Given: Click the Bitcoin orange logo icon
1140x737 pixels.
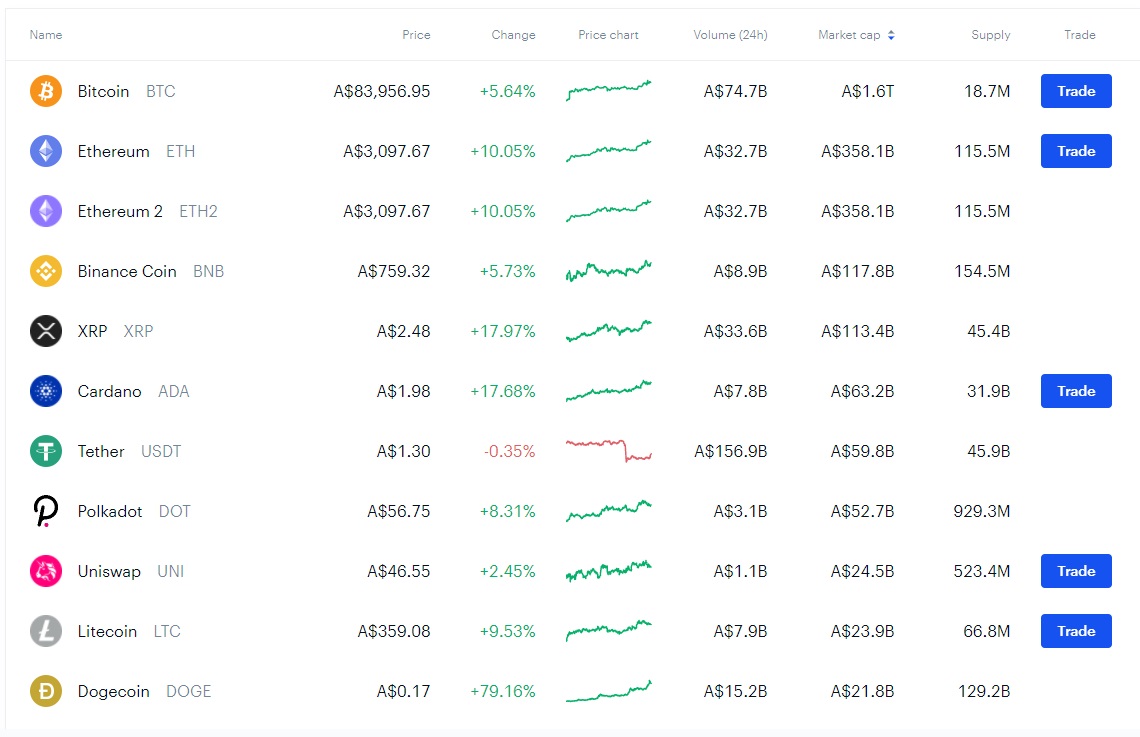Looking at the screenshot, I should (x=46, y=91).
